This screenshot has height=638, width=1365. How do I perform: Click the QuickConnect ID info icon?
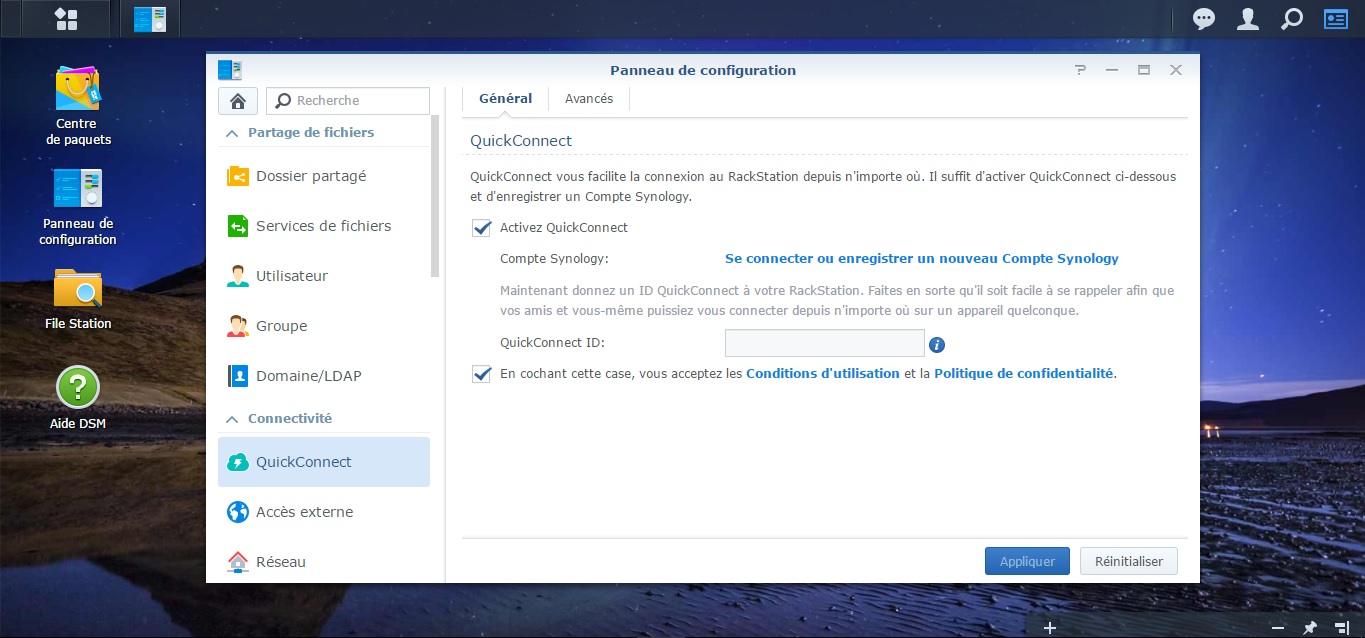coord(937,345)
